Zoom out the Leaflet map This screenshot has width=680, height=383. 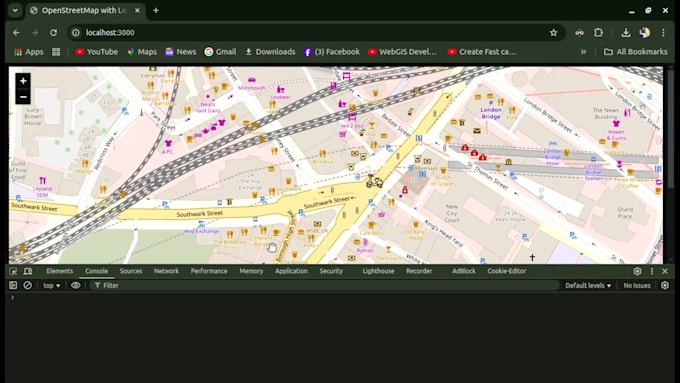pos(23,97)
